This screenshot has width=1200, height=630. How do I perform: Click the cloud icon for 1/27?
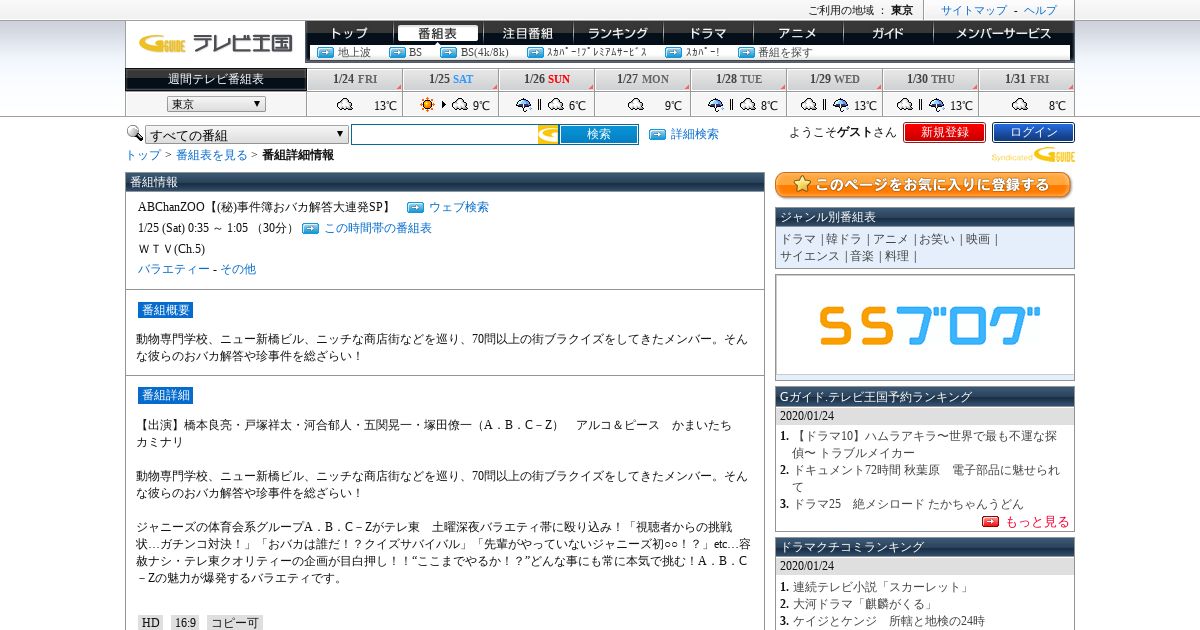tap(636, 104)
